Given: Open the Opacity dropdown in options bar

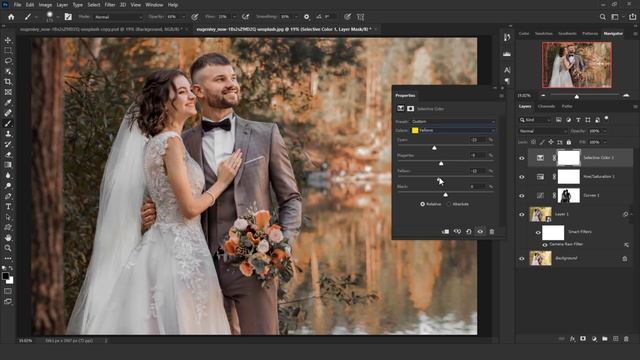Looking at the screenshot, I should [183, 17].
